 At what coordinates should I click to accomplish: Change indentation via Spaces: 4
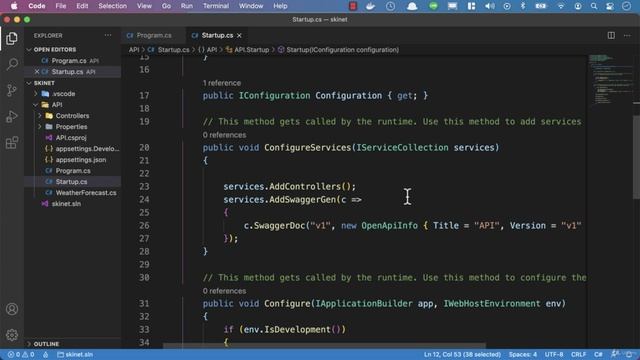point(522,355)
